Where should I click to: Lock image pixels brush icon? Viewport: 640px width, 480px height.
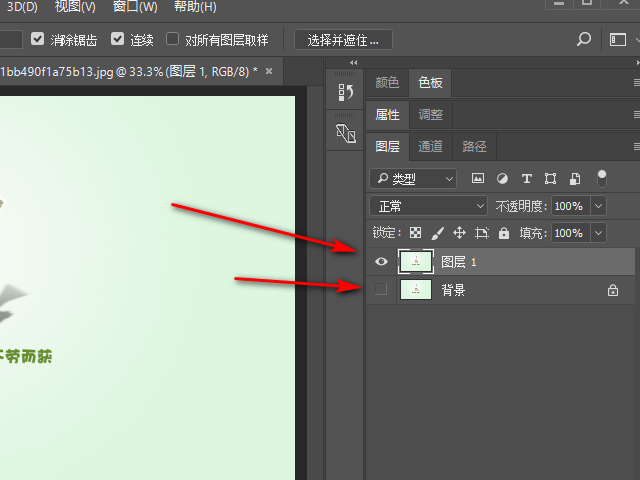437,233
